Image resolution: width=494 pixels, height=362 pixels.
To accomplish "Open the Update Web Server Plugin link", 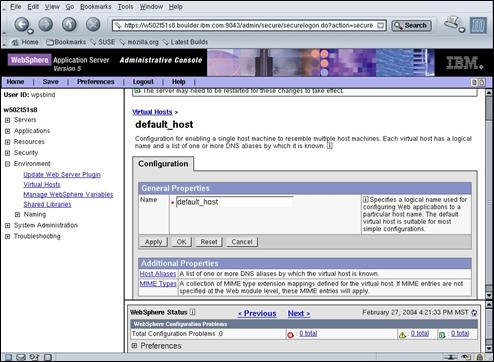I will click(x=62, y=175).
